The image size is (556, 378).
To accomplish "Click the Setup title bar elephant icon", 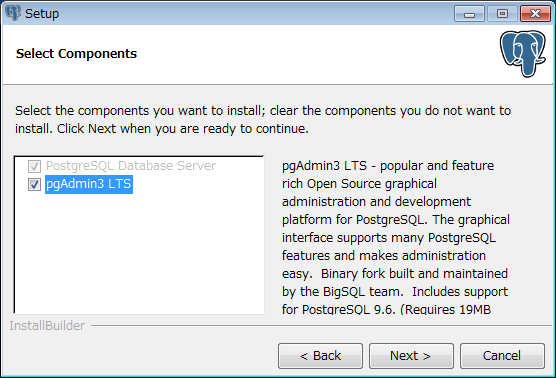I will (x=13, y=13).
